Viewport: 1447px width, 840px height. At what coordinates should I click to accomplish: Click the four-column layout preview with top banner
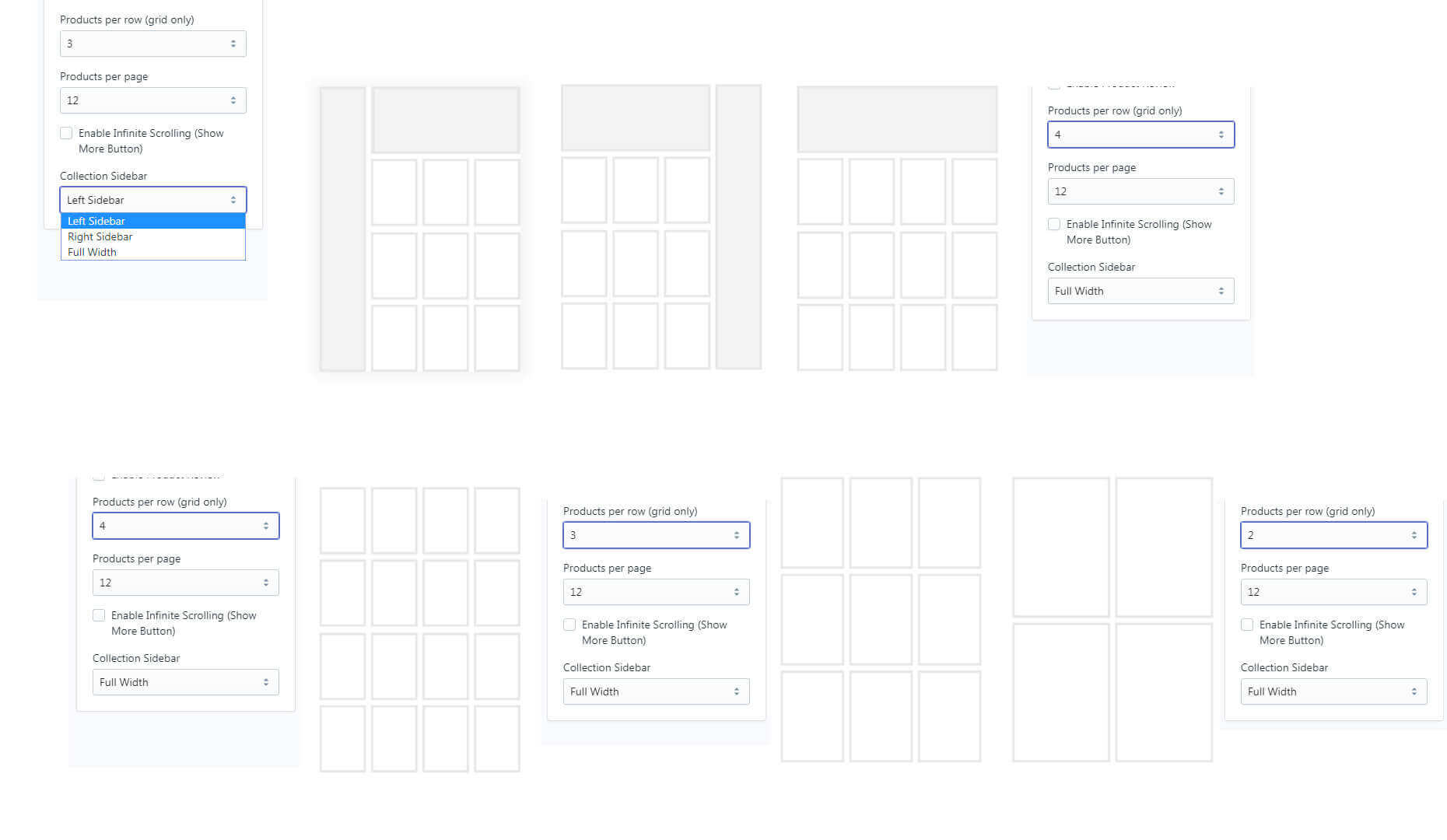click(x=897, y=228)
